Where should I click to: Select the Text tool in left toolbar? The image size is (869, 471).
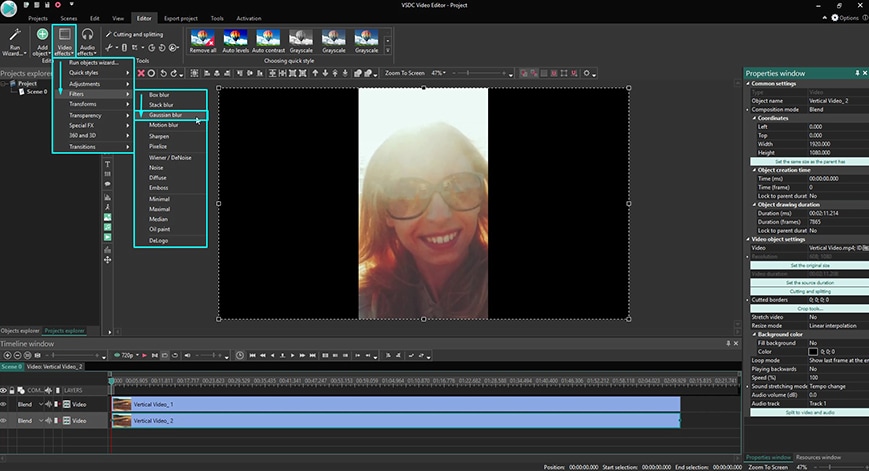(x=108, y=164)
